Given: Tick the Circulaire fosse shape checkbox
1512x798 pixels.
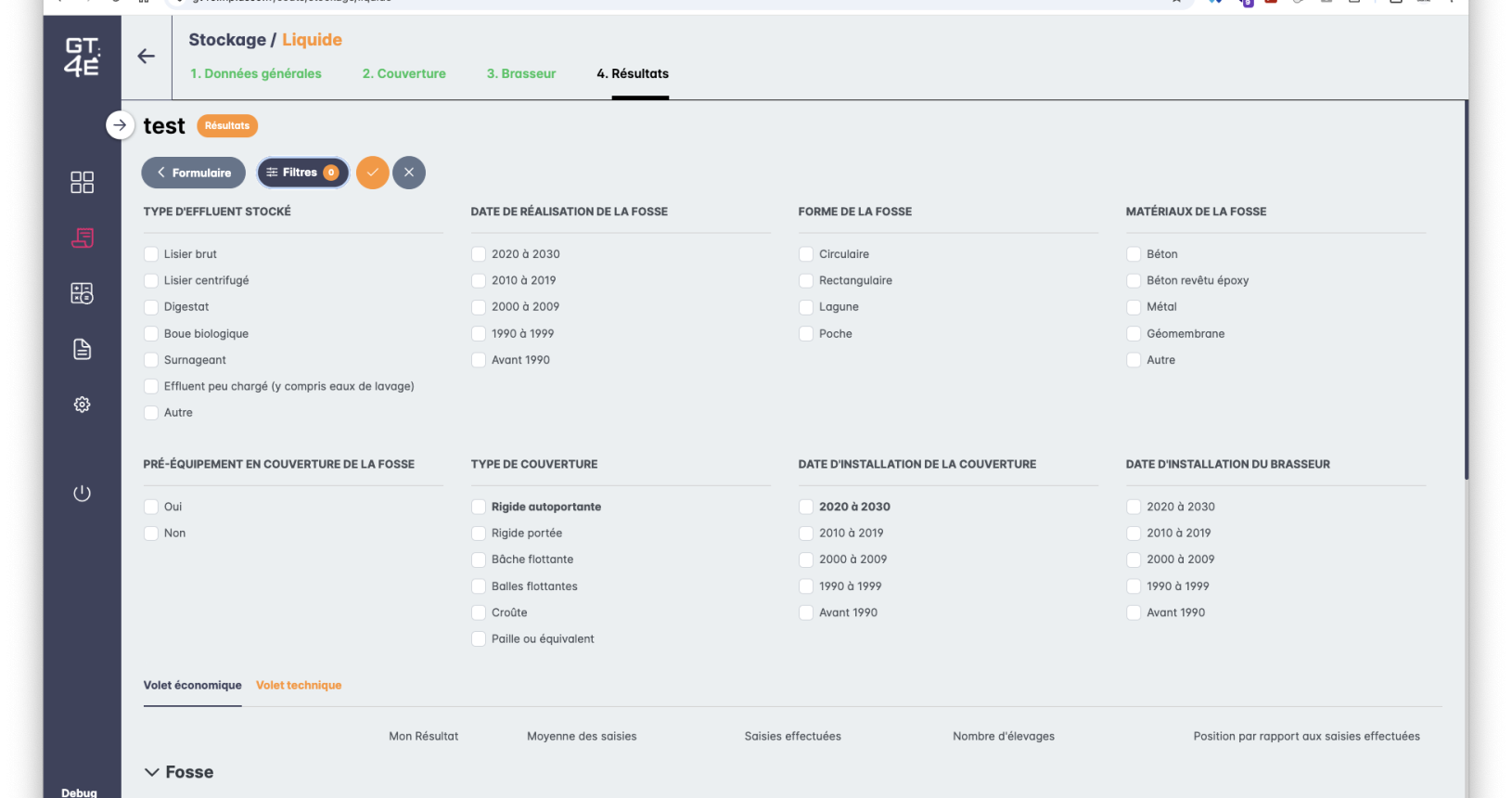Looking at the screenshot, I should (x=806, y=254).
